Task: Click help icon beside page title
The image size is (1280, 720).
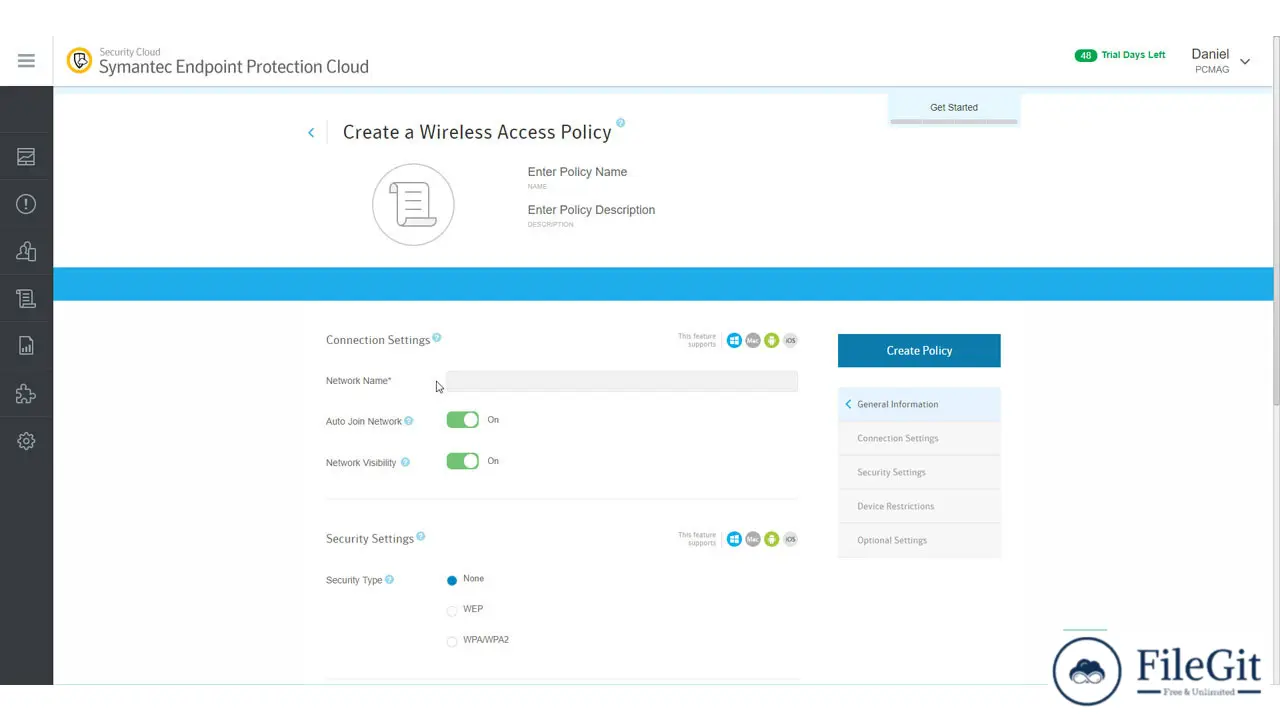Action: click(620, 123)
